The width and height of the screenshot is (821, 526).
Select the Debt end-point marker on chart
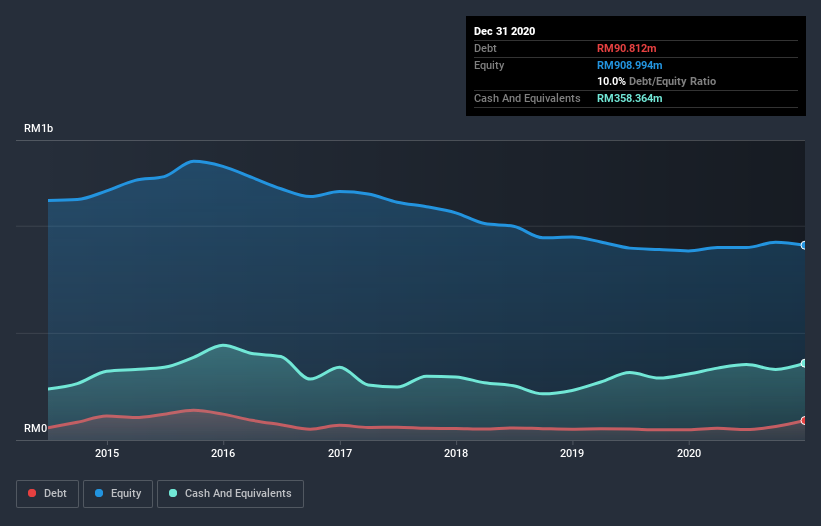point(804,420)
